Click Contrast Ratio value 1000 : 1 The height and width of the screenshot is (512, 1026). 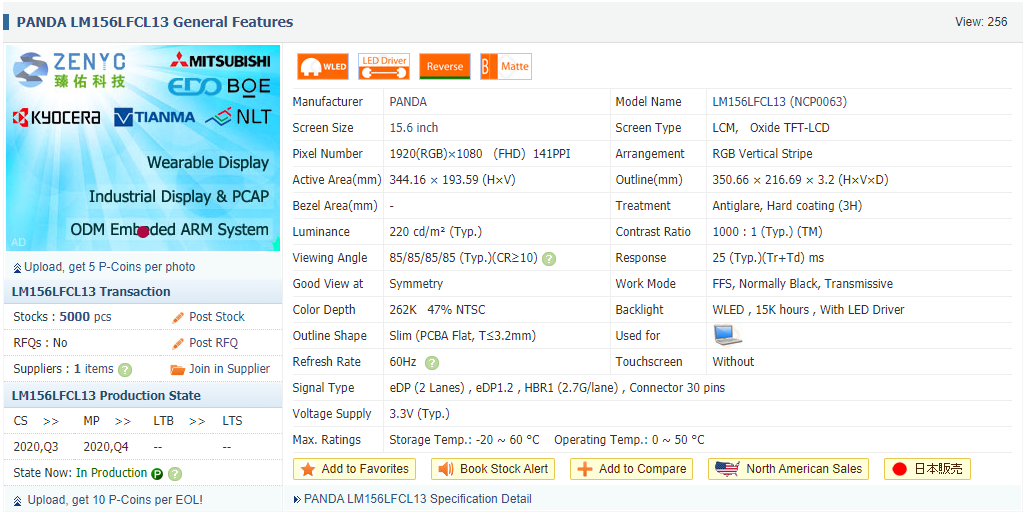tap(768, 232)
